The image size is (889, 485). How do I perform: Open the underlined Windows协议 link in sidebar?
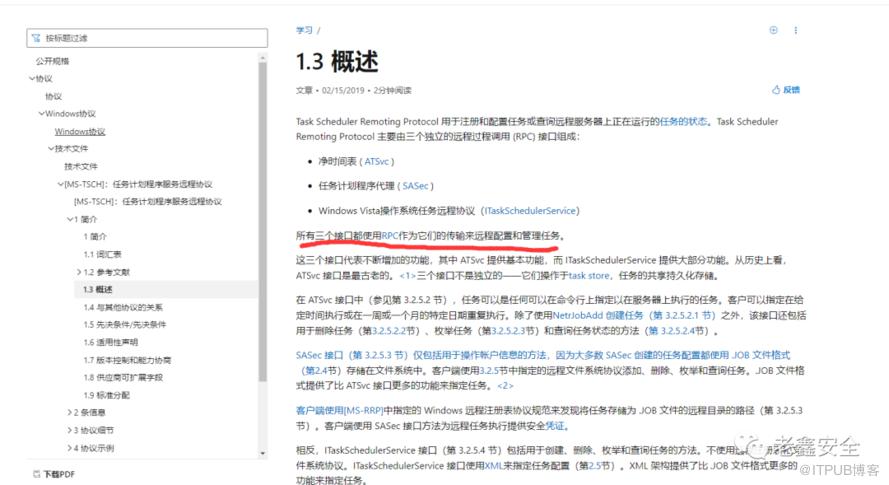click(80, 132)
